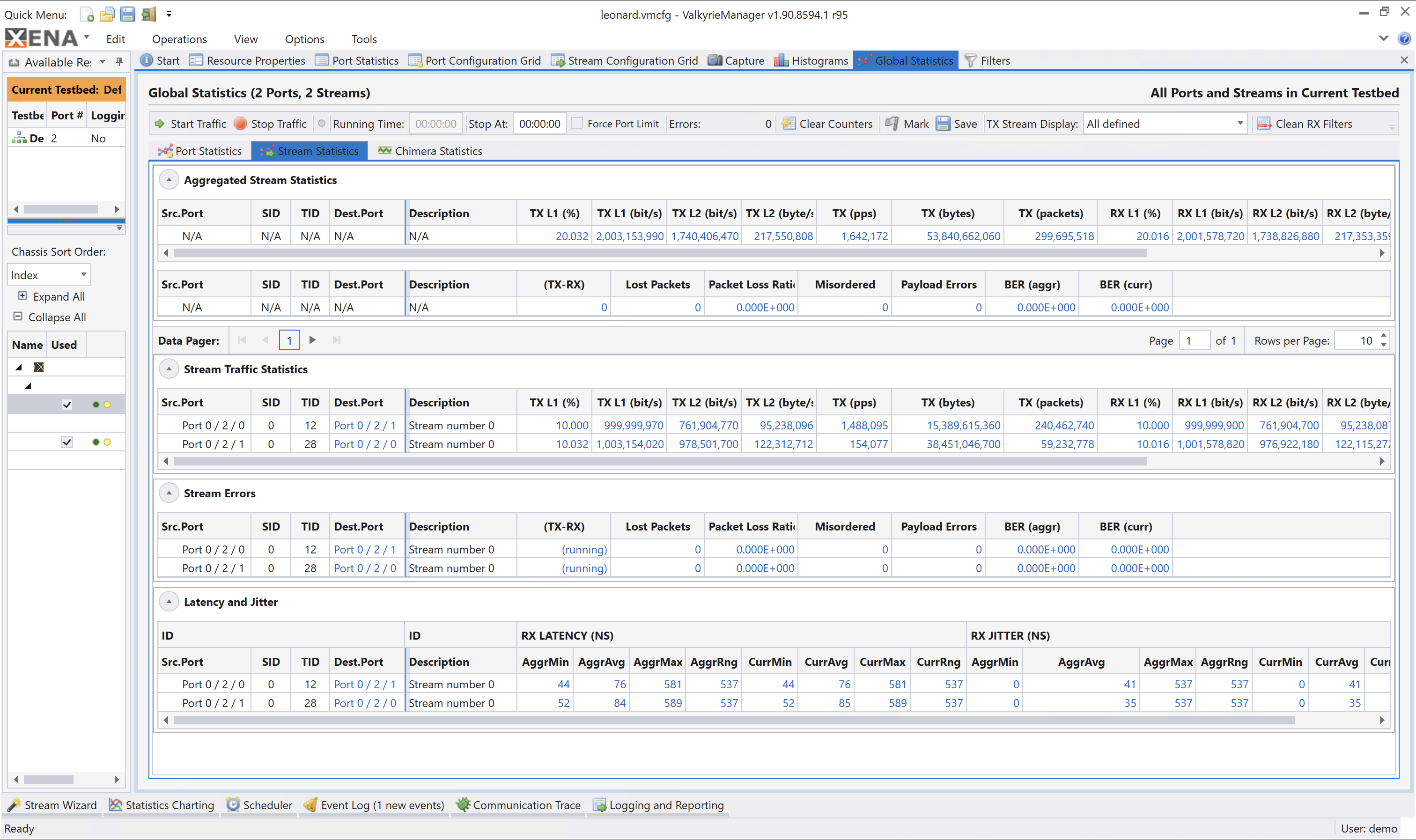The width and height of the screenshot is (1416, 840).
Task: Collapse the chassis tree node arrow
Action: click(19, 368)
